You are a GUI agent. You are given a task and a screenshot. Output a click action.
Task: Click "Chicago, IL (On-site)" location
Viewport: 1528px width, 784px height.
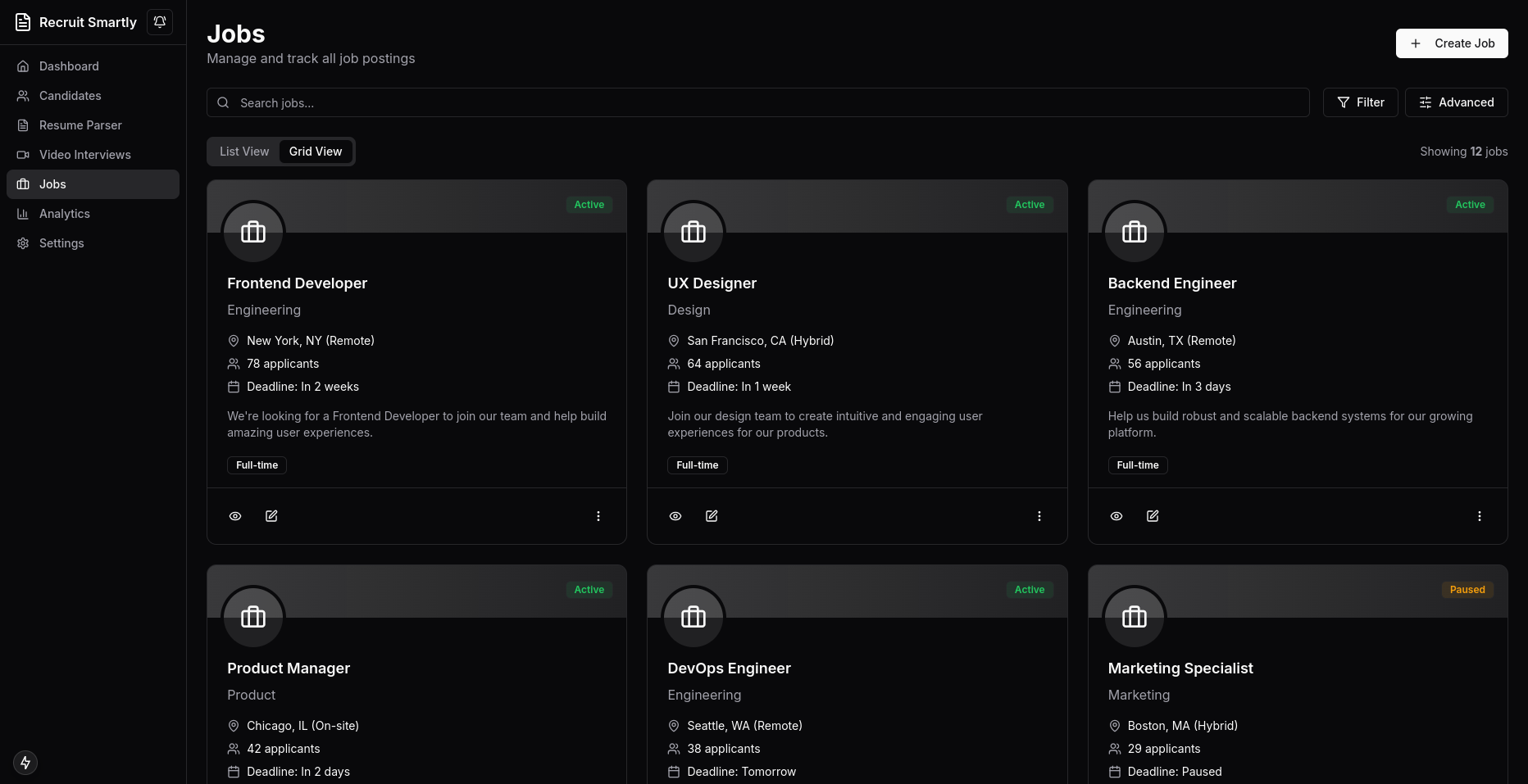click(x=303, y=726)
